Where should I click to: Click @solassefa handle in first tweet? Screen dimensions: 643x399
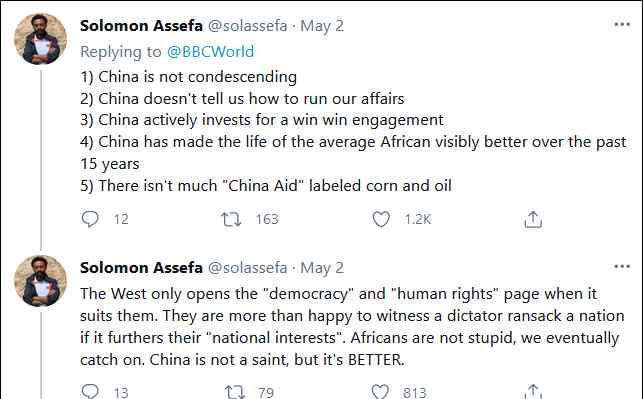248,25
